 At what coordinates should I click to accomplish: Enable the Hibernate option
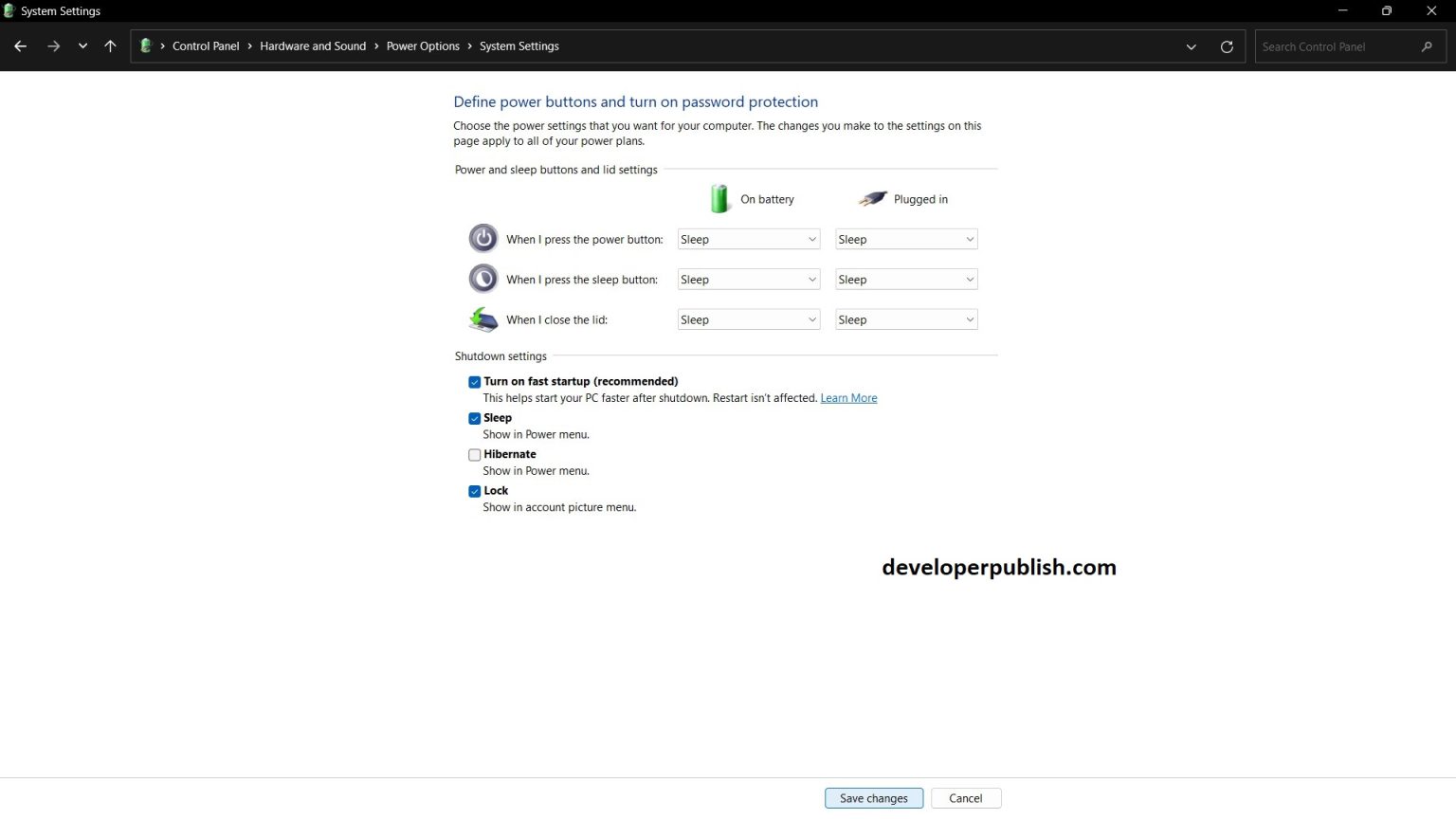474,454
